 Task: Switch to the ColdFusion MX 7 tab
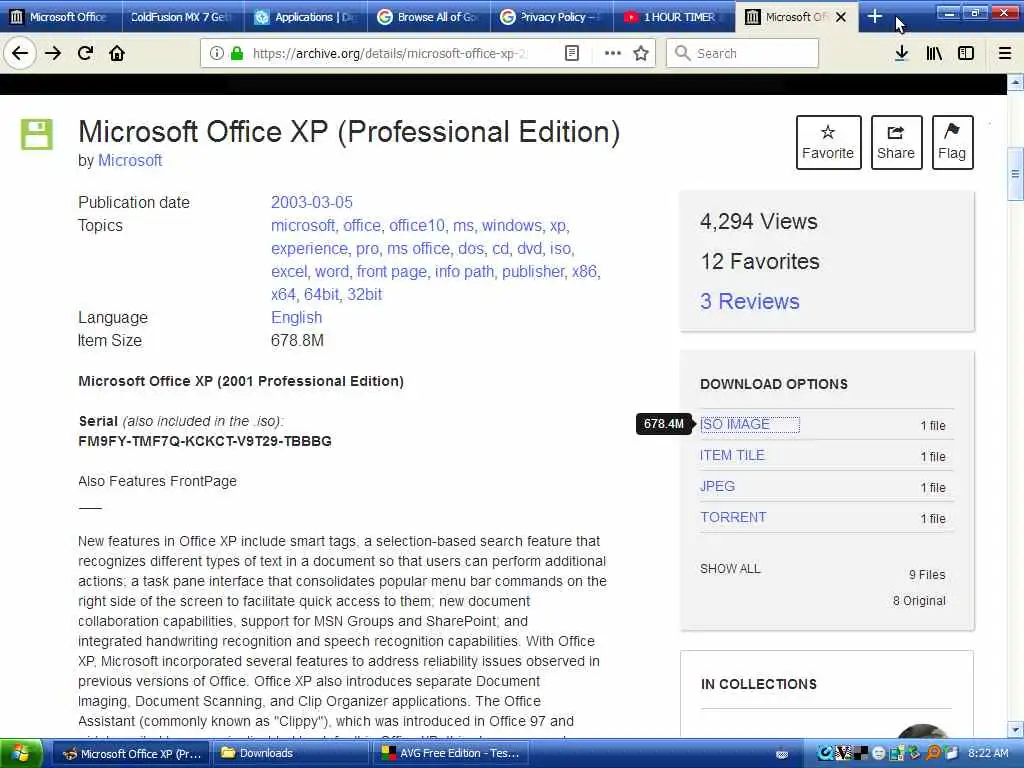183,17
